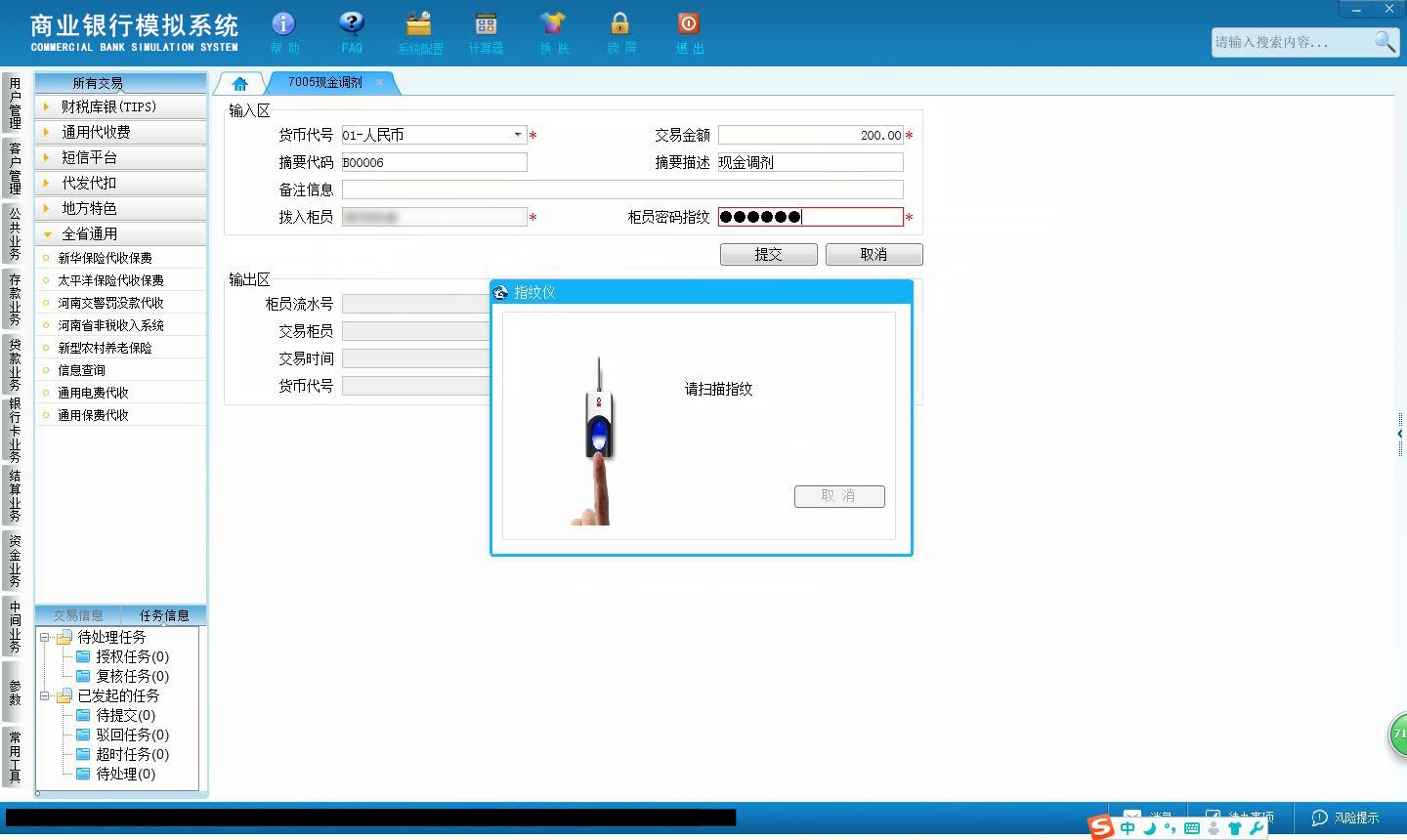Select the 7005现金调剂 tab
This screenshot has width=1407, height=840.
325,83
